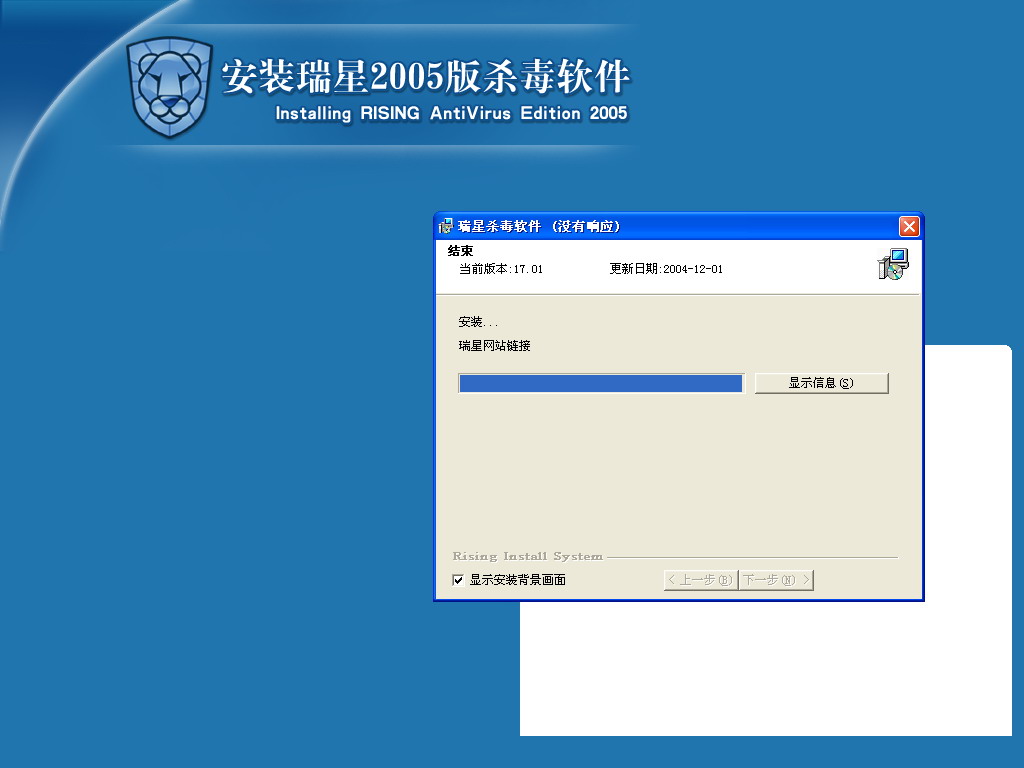Click the setup computer-and-disc icon in the dialog header
The height and width of the screenshot is (768, 1024).
(893, 264)
